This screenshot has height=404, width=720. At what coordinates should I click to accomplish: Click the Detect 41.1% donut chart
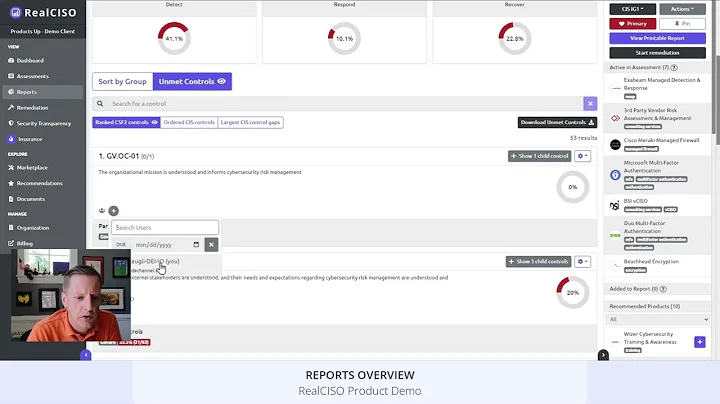174,39
